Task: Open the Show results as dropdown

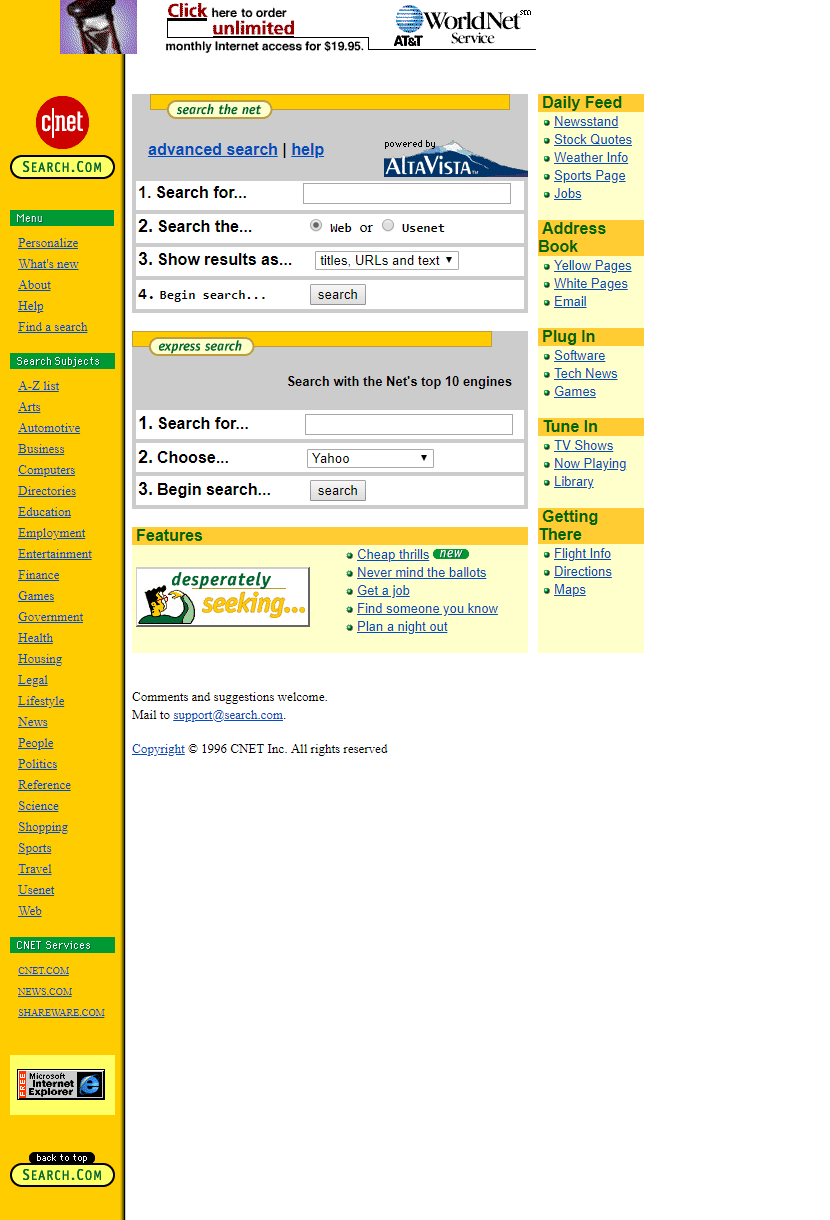Action: coord(386,260)
